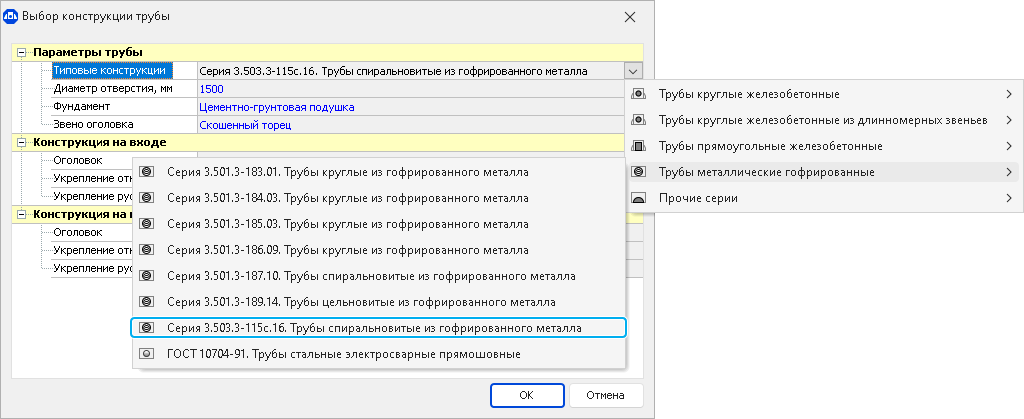This screenshot has width=1024, height=419.
Task: Open Трубы круглые железобетонные из длинномерных звеньев
Action: [822, 121]
